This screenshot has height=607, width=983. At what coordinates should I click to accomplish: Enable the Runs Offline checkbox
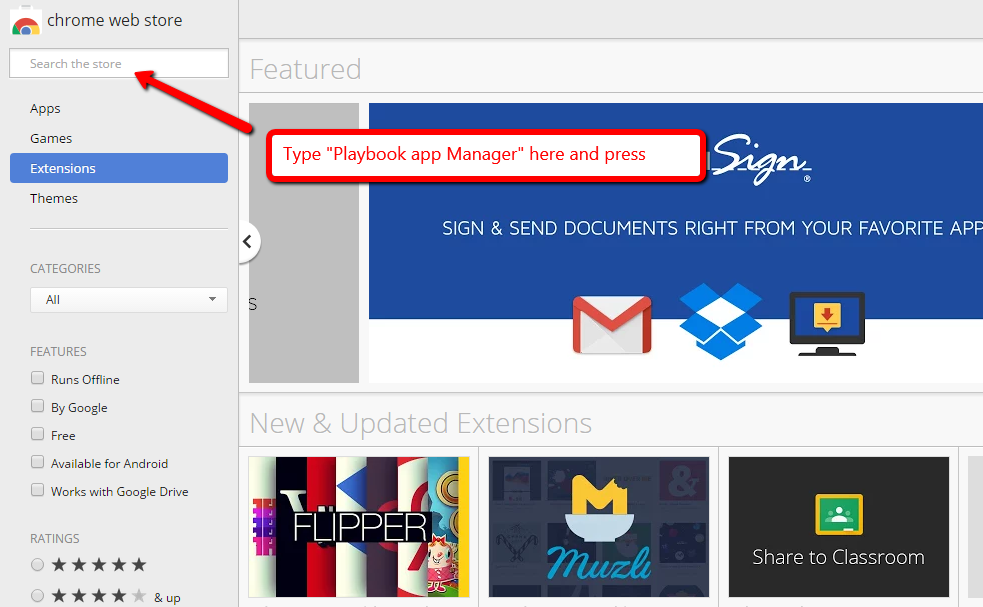point(38,379)
